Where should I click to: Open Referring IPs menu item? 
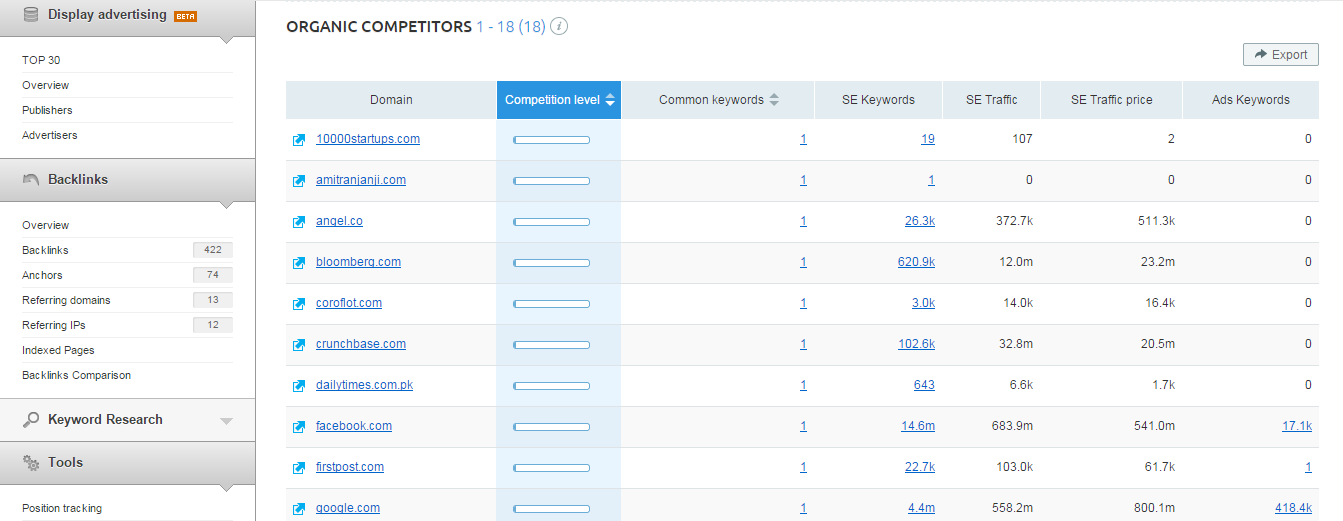pos(55,325)
